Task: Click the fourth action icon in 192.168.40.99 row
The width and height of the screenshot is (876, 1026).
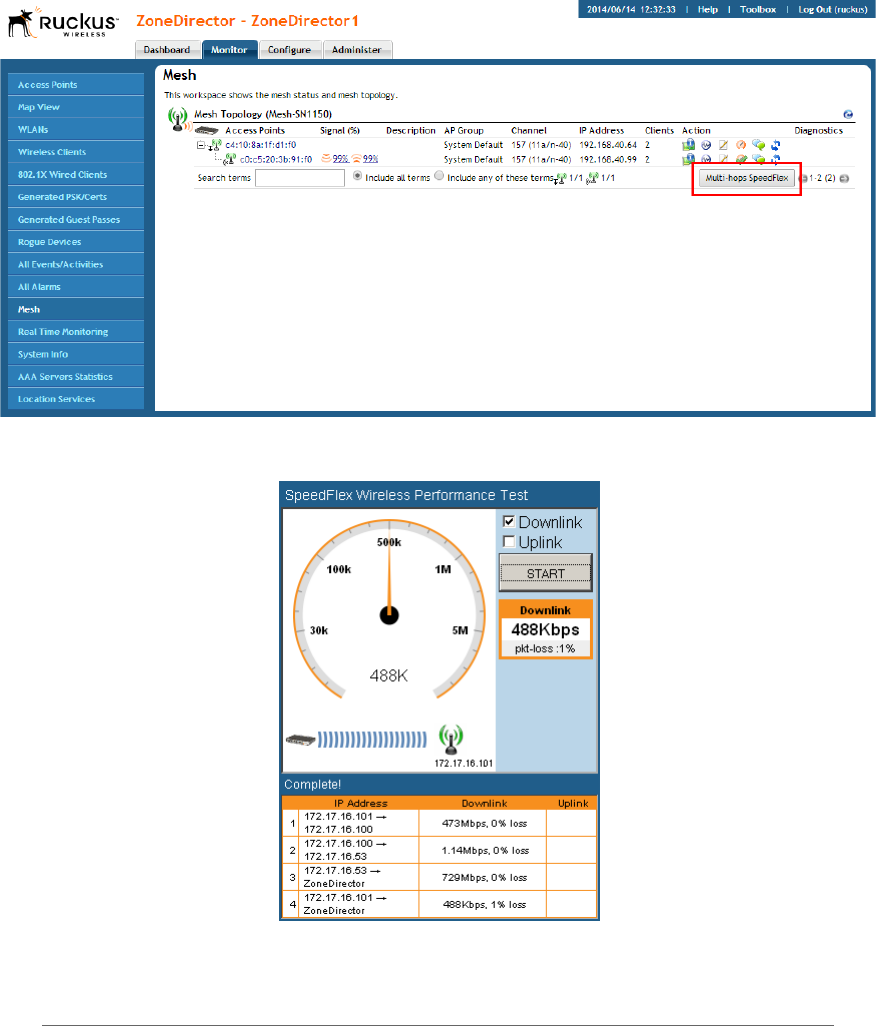Action: [x=741, y=159]
